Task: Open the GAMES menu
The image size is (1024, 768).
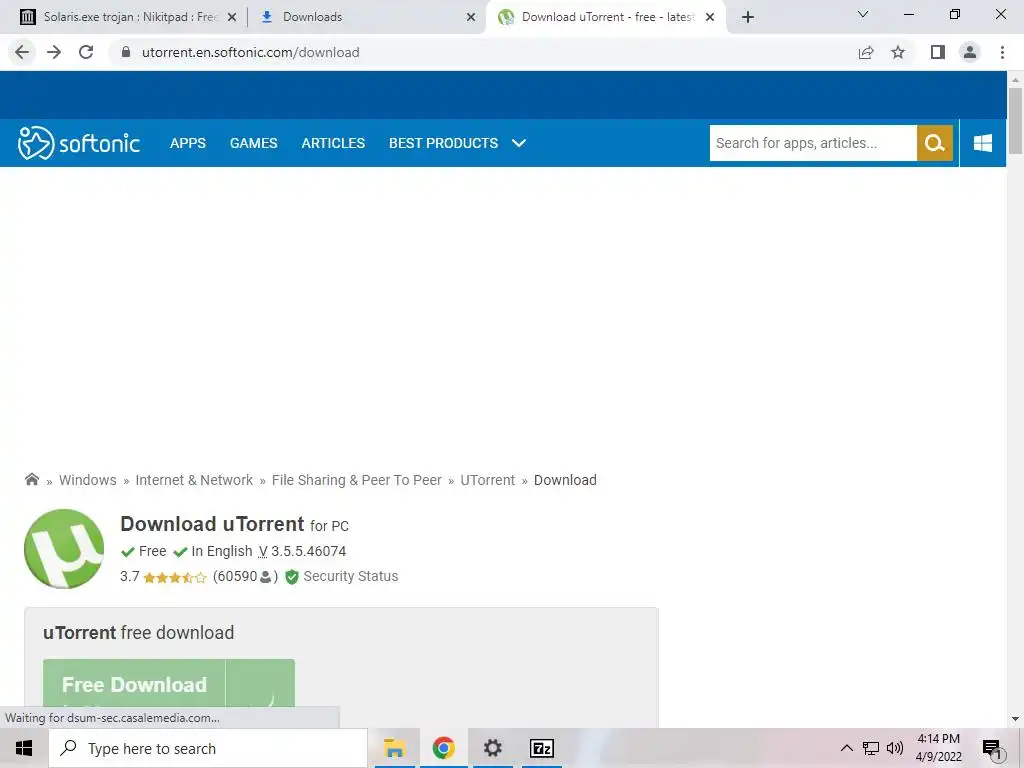Action: (253, 143)
